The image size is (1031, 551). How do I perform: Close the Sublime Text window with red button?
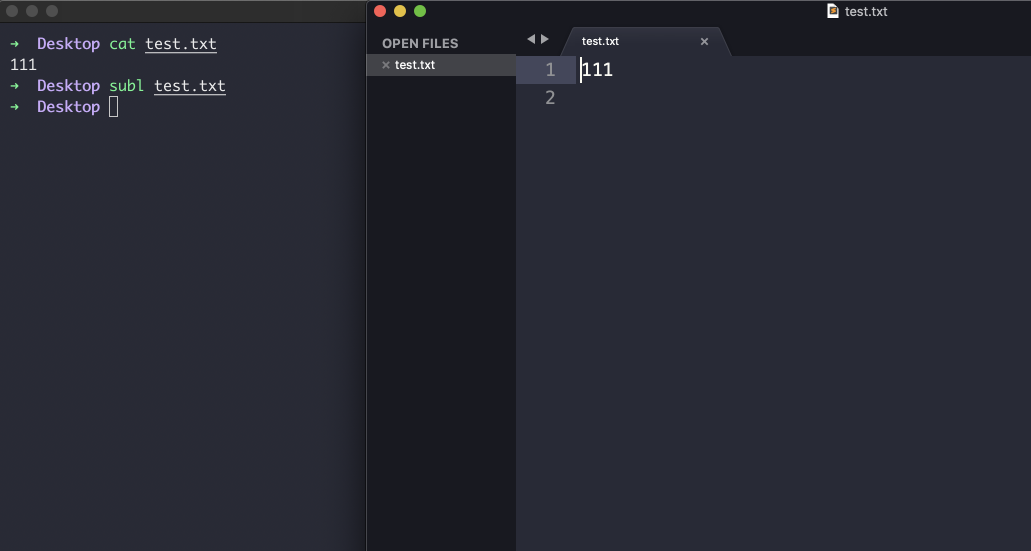380,11
